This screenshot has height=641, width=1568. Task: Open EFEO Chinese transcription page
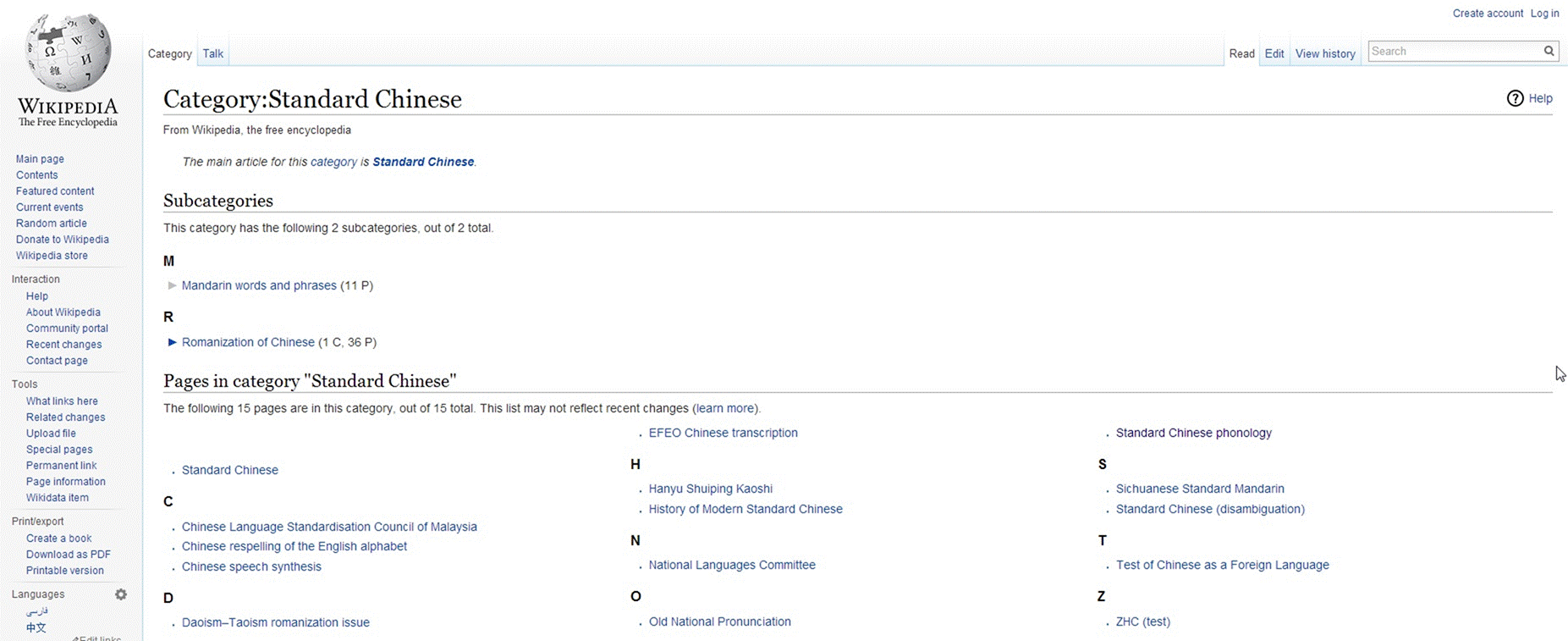click(723, 433)
